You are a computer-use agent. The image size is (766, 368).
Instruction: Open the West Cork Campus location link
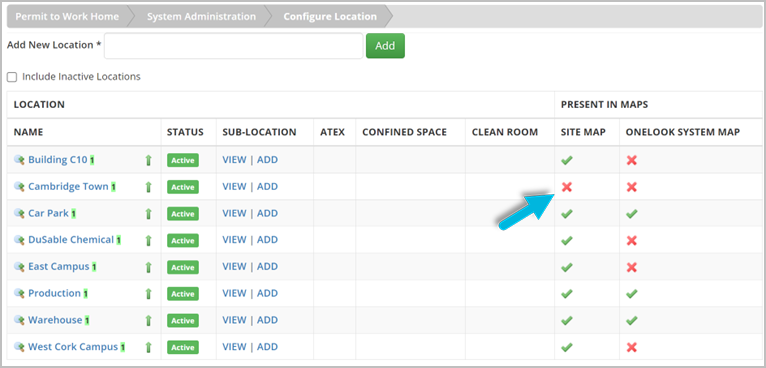coord(73,347)
